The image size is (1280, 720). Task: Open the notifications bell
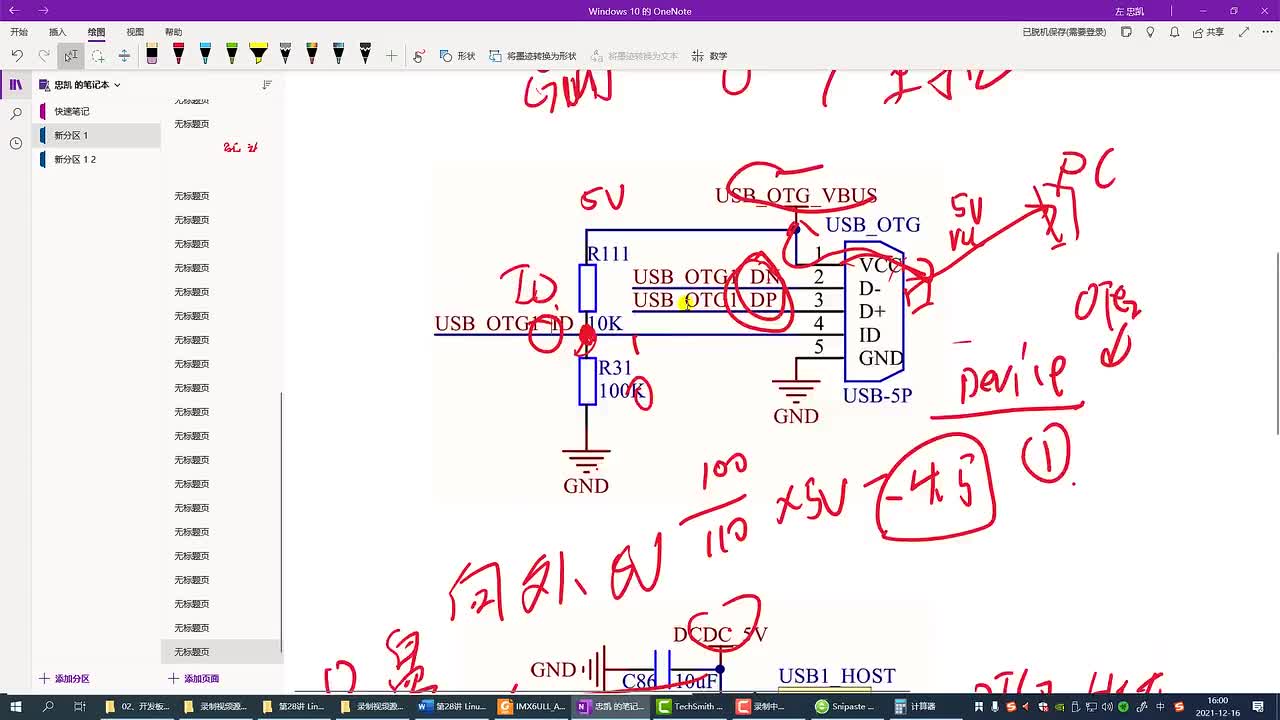[x=1174, y=32]
